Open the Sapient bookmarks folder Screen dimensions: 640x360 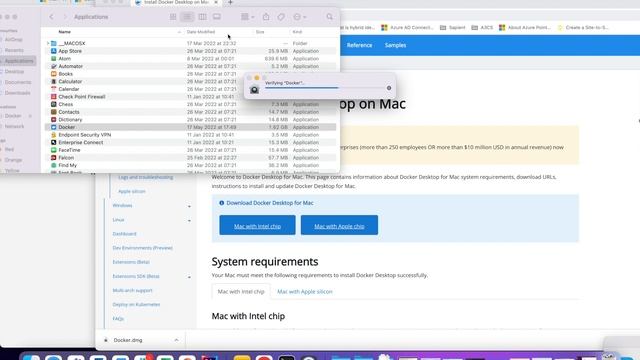point(452,28)
